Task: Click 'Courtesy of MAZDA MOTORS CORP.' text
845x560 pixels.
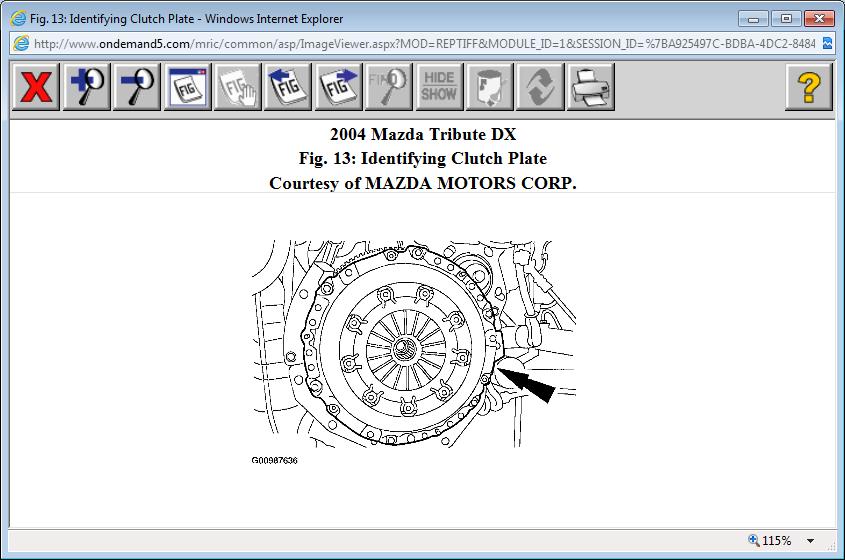Action: point(423,183)
